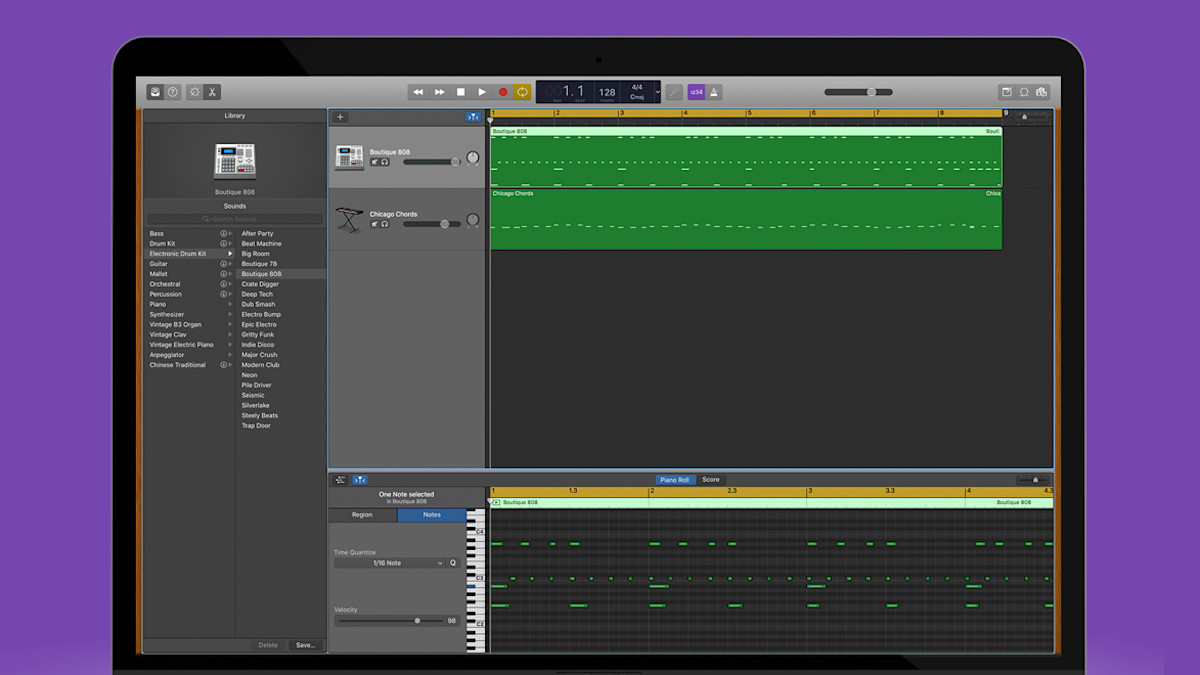
Task: Open the Smart Controls dial button
Action: point(195,92)
